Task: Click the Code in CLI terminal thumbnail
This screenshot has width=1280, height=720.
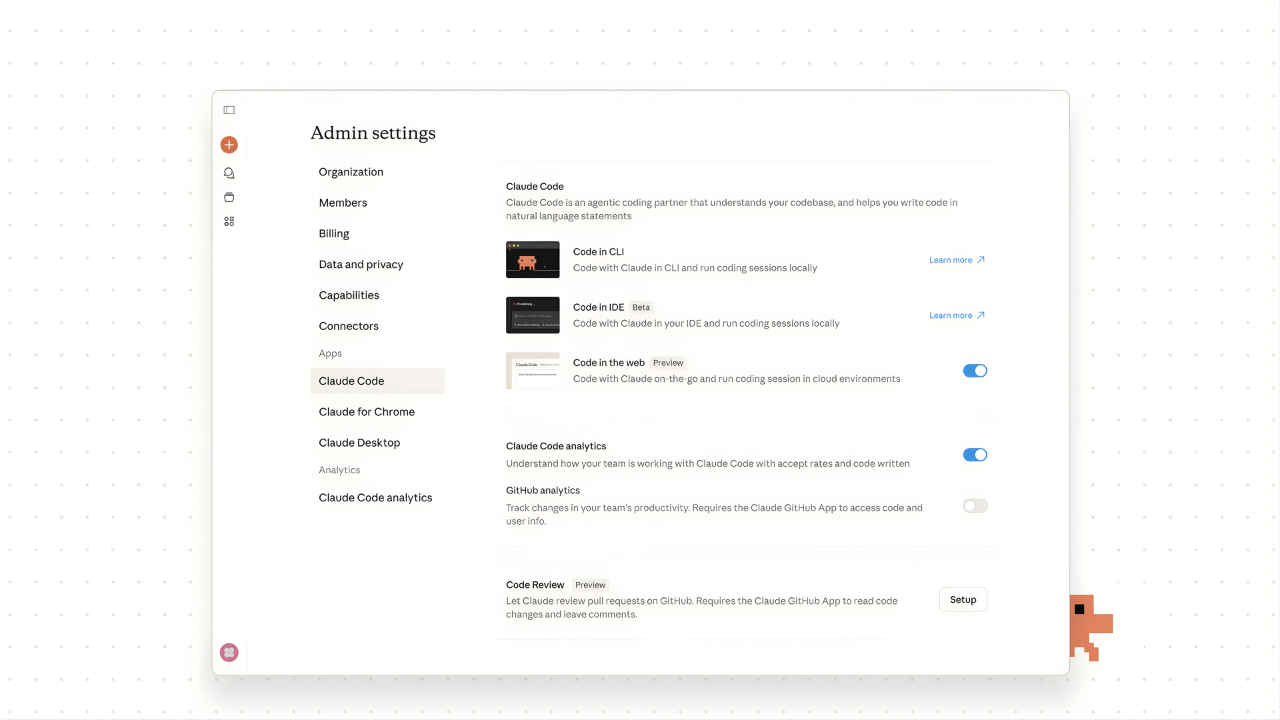Action: pos(532,259)
